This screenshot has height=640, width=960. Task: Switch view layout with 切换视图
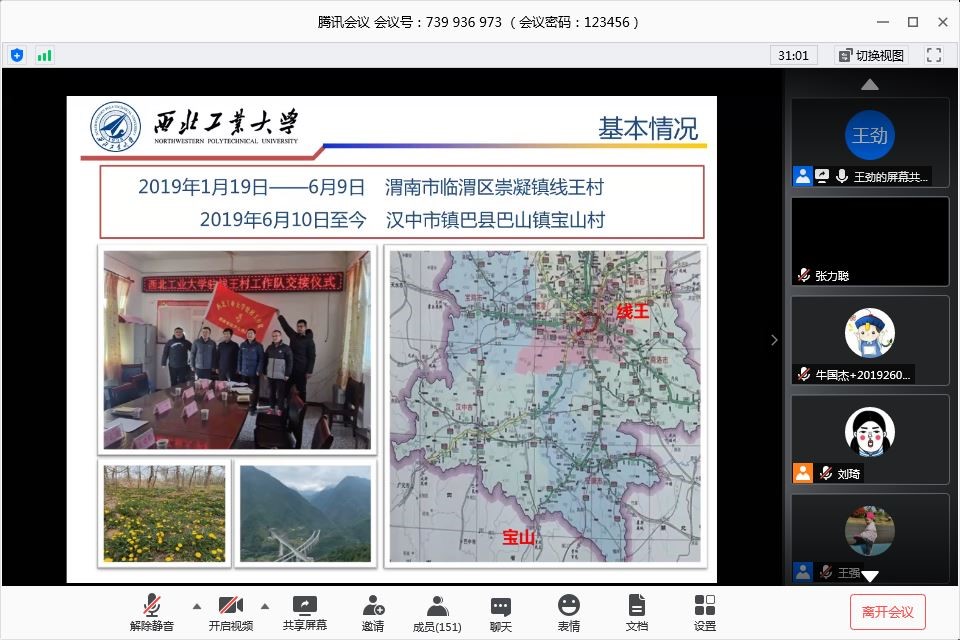(870, 55)
